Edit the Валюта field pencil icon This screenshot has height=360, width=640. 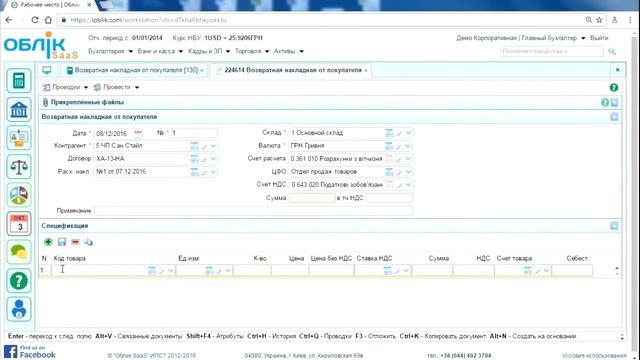tap(399, 146)
